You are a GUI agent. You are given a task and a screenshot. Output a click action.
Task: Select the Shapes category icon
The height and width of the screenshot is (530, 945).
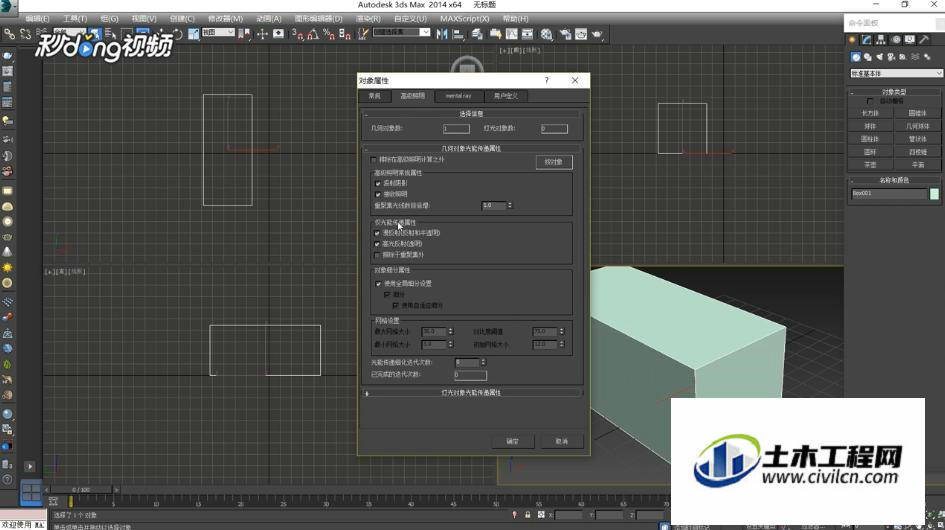tap(867, 57)
